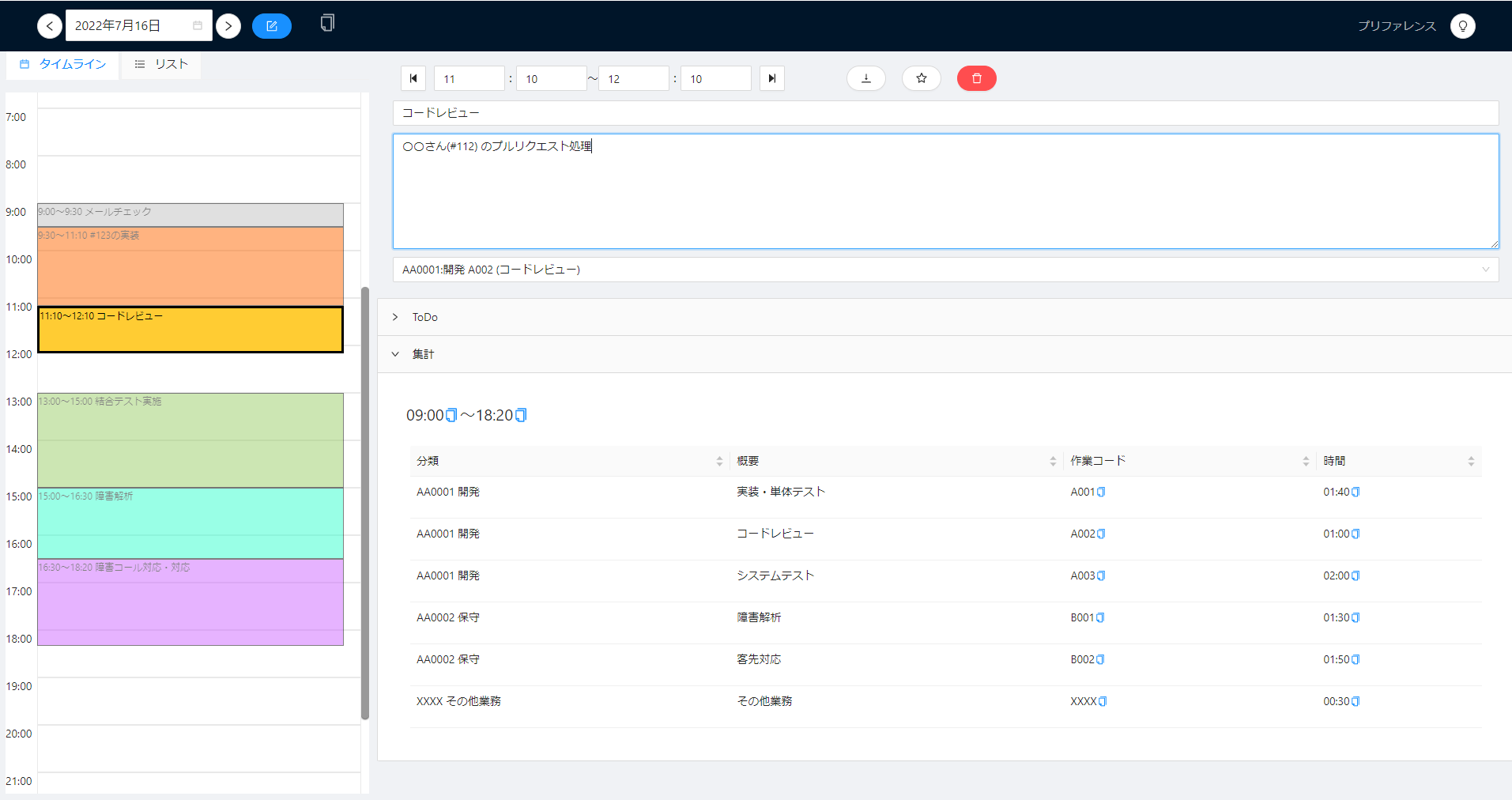Click the blue edit pencil icon

(x=271, y=25)
